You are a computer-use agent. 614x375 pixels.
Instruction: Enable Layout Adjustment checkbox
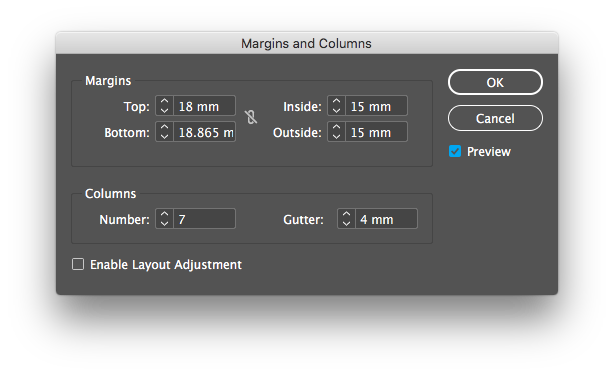(x=78, y=264)
